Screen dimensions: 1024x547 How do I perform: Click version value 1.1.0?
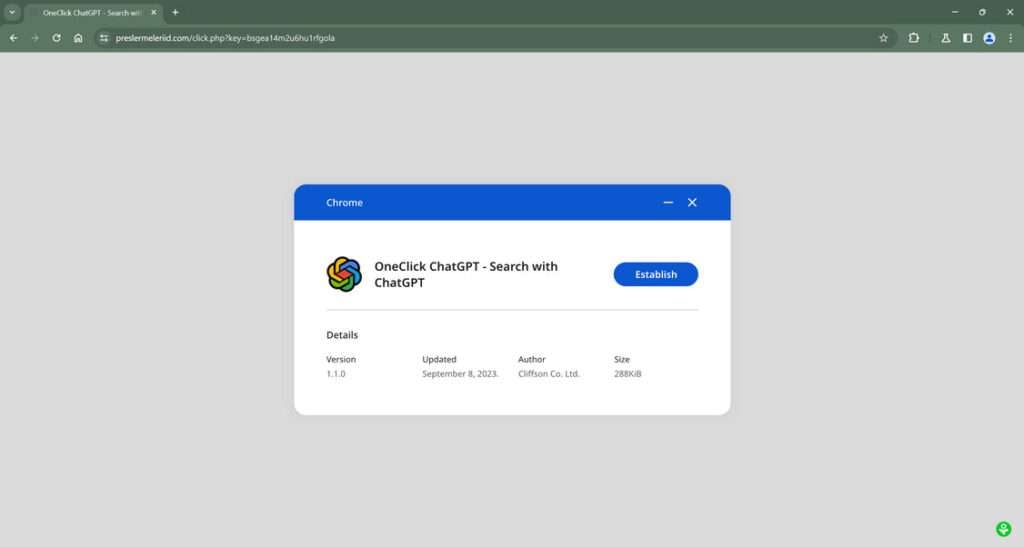coord(336,374)
